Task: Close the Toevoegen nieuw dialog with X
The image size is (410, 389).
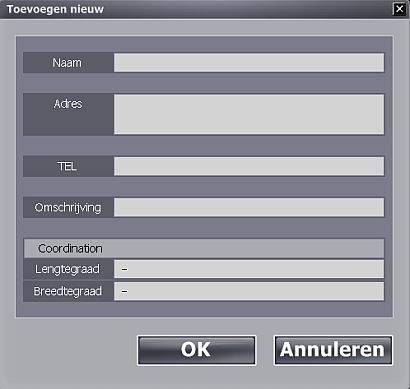Action: pos(399,9)
